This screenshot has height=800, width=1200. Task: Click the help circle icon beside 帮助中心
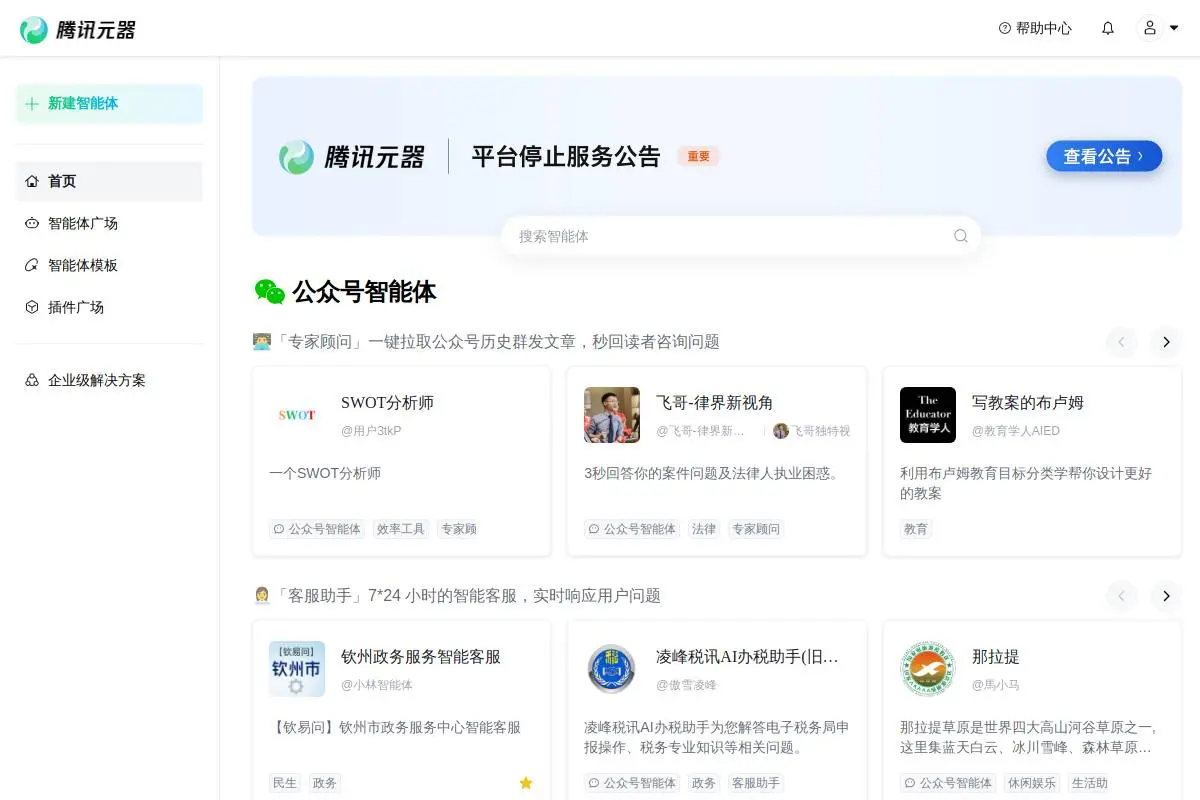click(x=1005, y=28)
